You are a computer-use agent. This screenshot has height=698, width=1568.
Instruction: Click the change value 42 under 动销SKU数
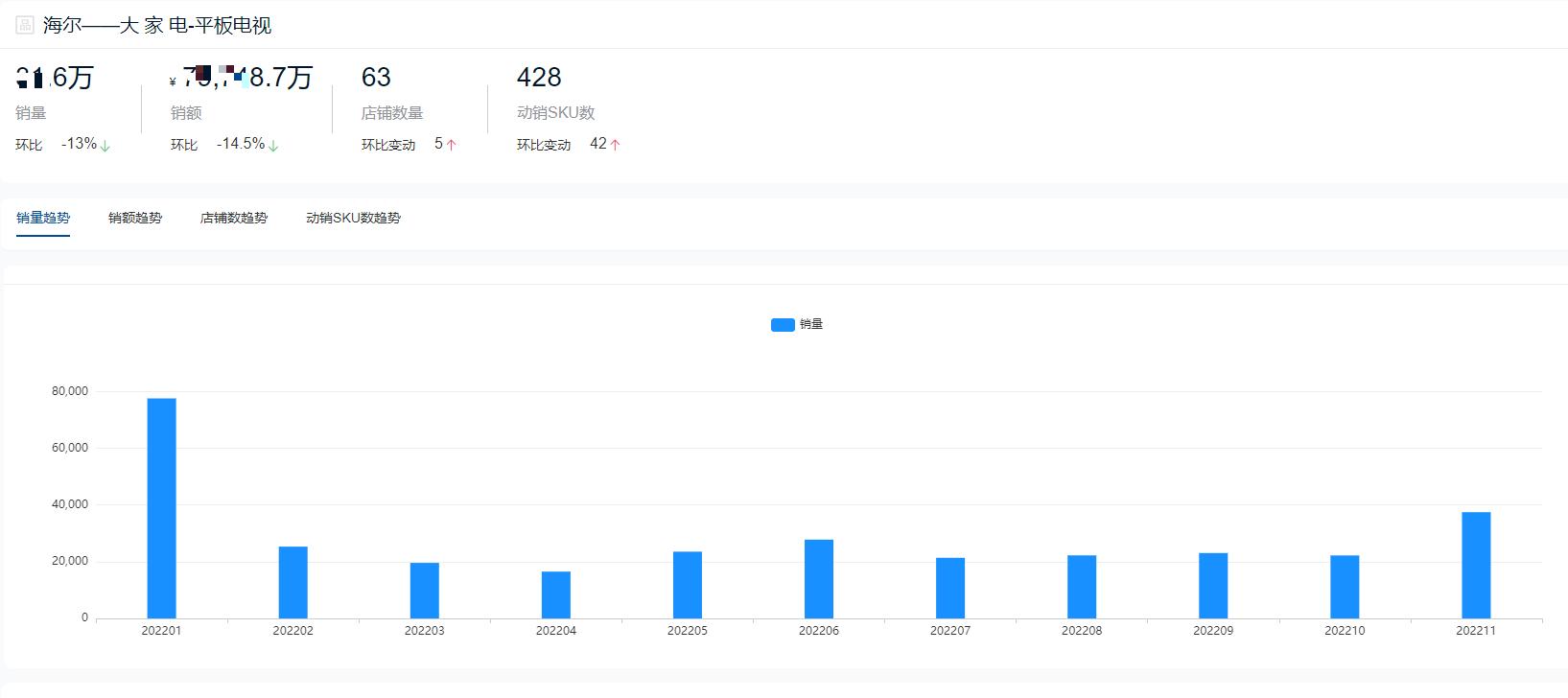click(x=598, y=144)
